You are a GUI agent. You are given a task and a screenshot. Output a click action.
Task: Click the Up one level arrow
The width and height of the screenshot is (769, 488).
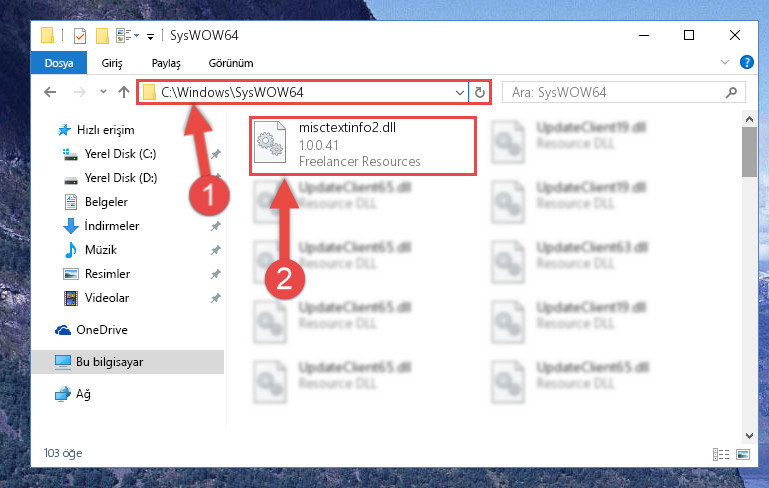(x=124, y=92)
